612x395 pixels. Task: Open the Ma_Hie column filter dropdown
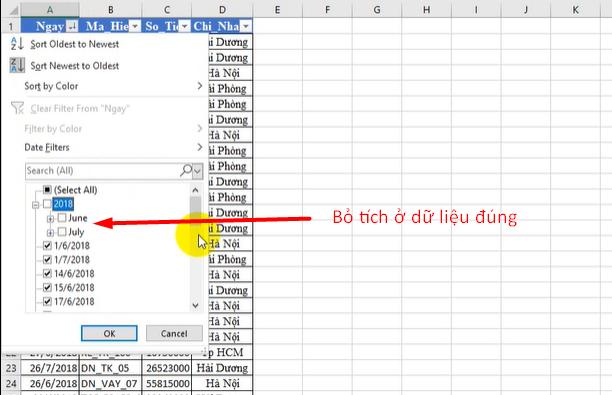click(135, 26)
